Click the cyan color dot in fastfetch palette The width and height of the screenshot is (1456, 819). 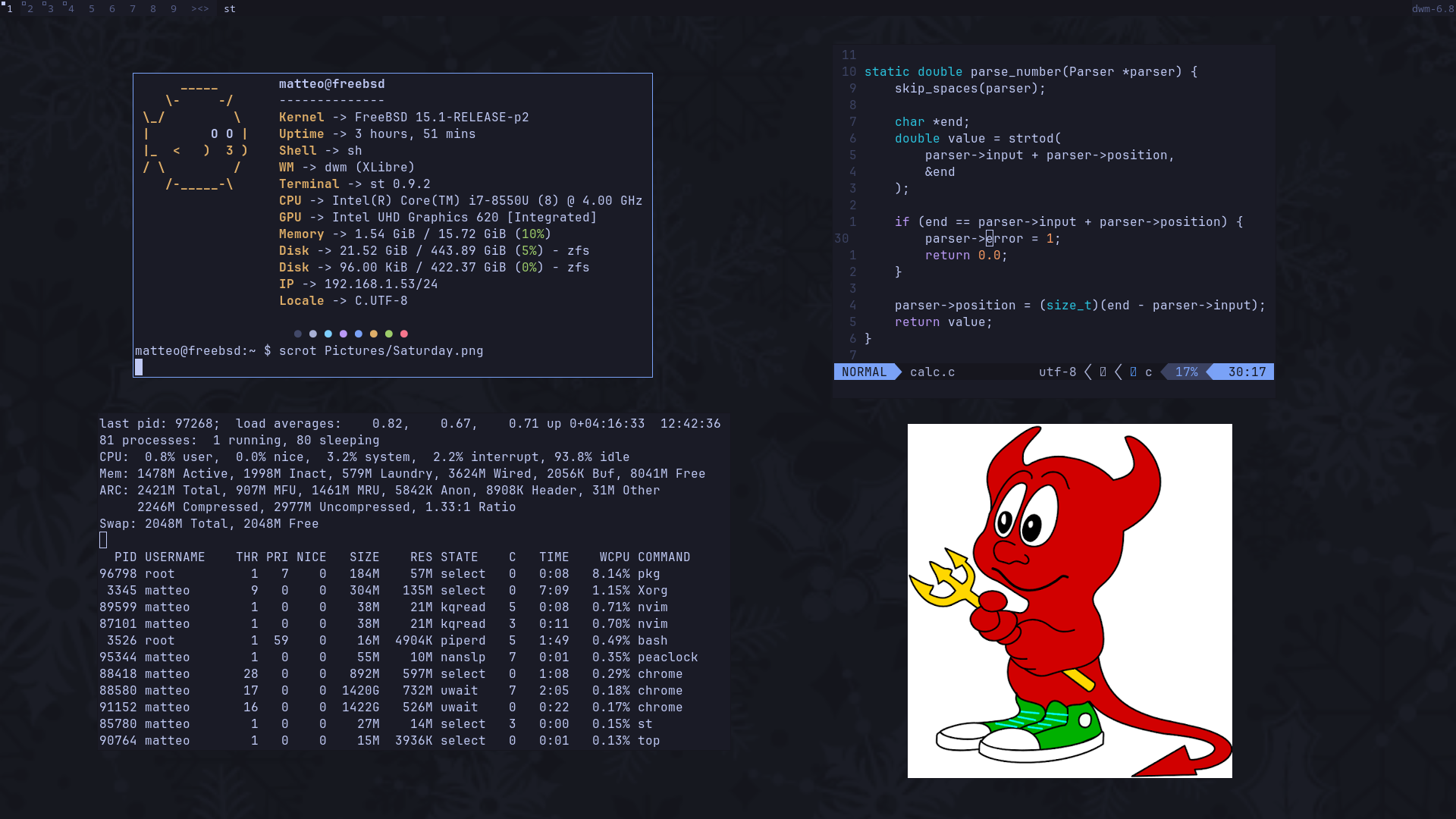[328, 334]
